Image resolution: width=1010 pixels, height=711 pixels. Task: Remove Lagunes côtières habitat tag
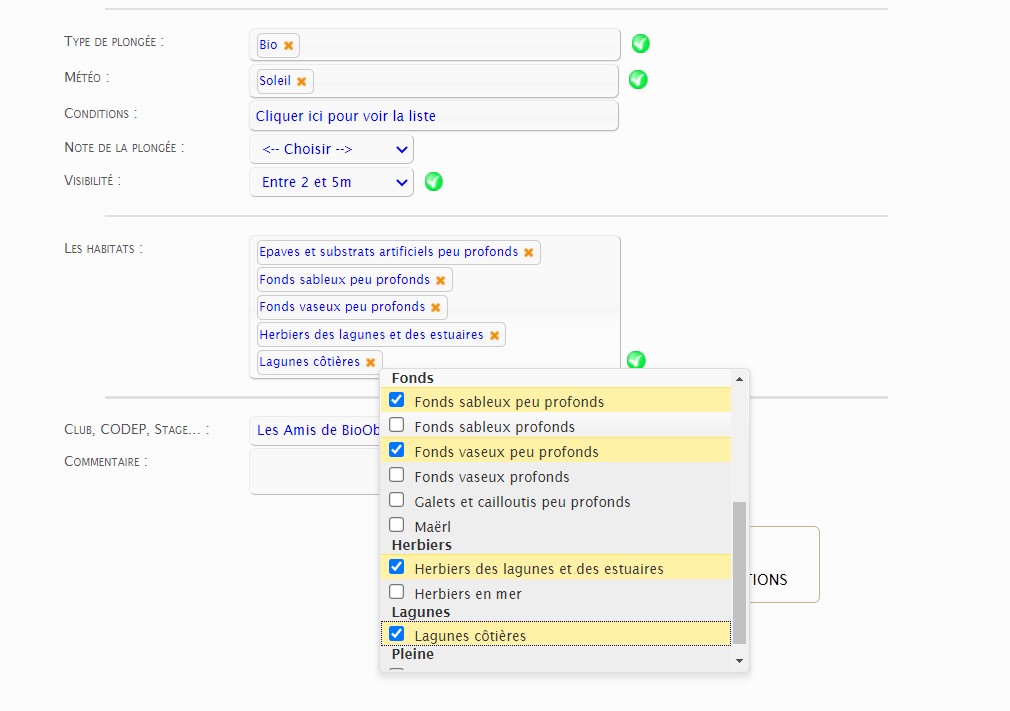pyautogui.click(x=370, y=363)
